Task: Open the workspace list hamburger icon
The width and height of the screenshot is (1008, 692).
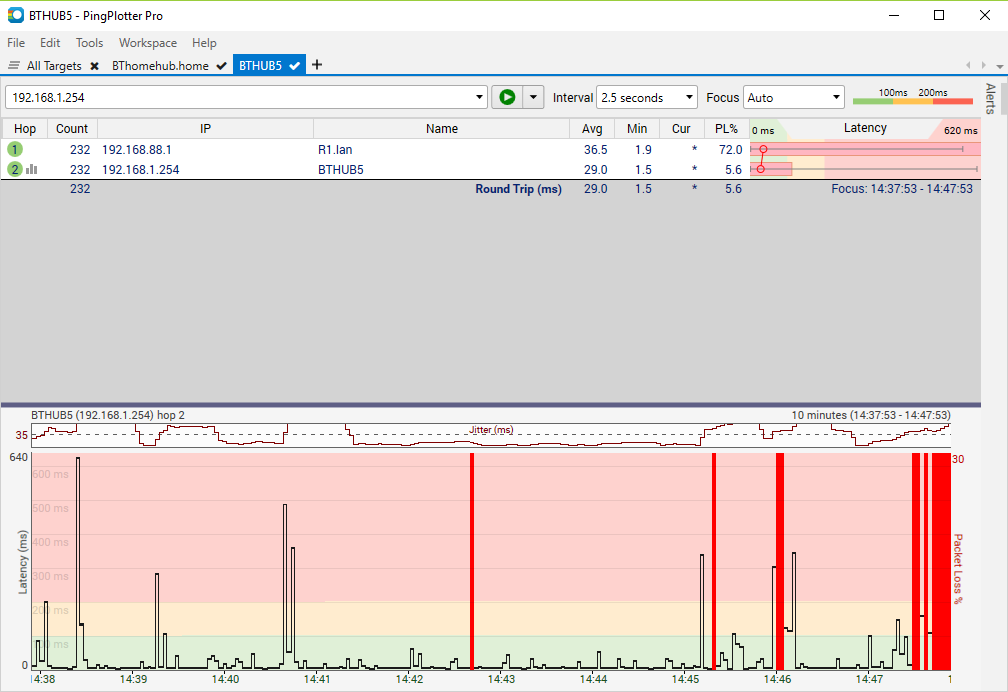Action: [14, 65]
